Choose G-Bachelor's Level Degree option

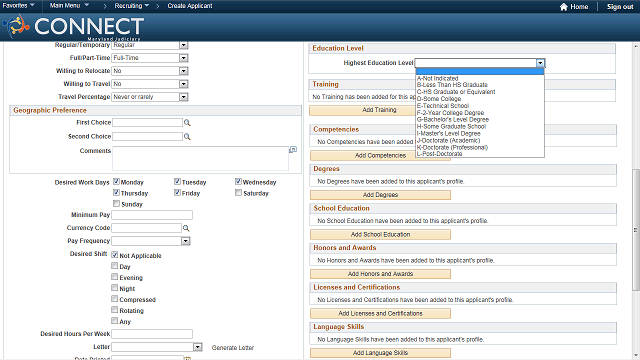click(x=453, y=120)
